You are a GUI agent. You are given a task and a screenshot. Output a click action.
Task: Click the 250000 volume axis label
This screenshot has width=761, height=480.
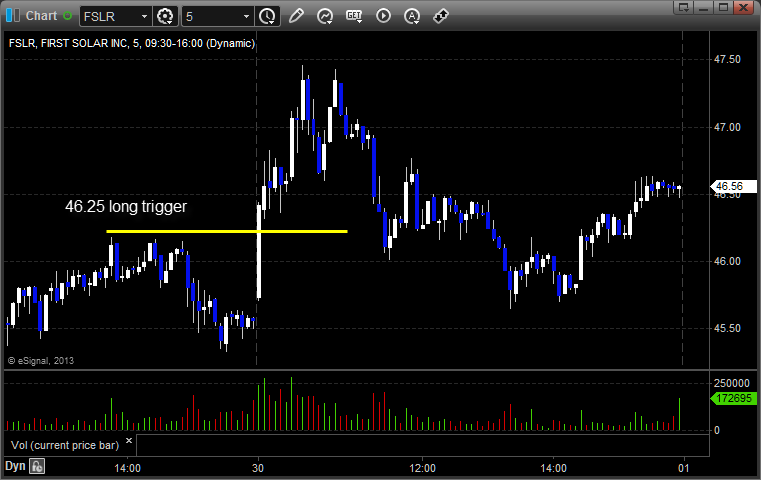pos(731,383)
